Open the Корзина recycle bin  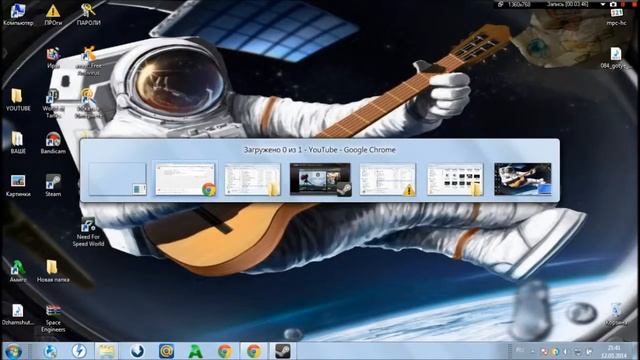pos(616,314)
